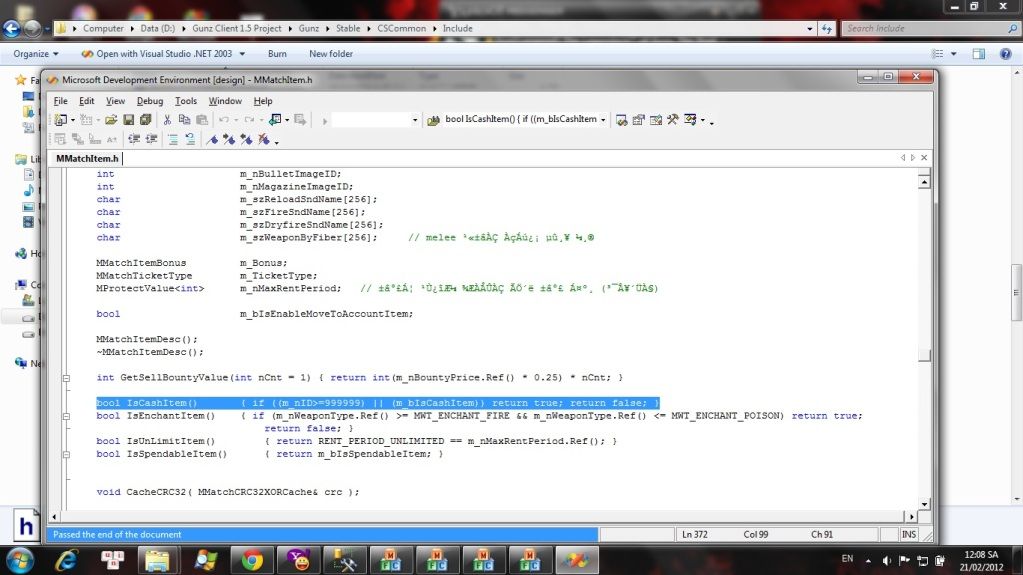The width and height of the screenshot is (1023, 575).
Task: Click the Save icon in toolbar
Action: pyautogui.click(x=127, y=120)
